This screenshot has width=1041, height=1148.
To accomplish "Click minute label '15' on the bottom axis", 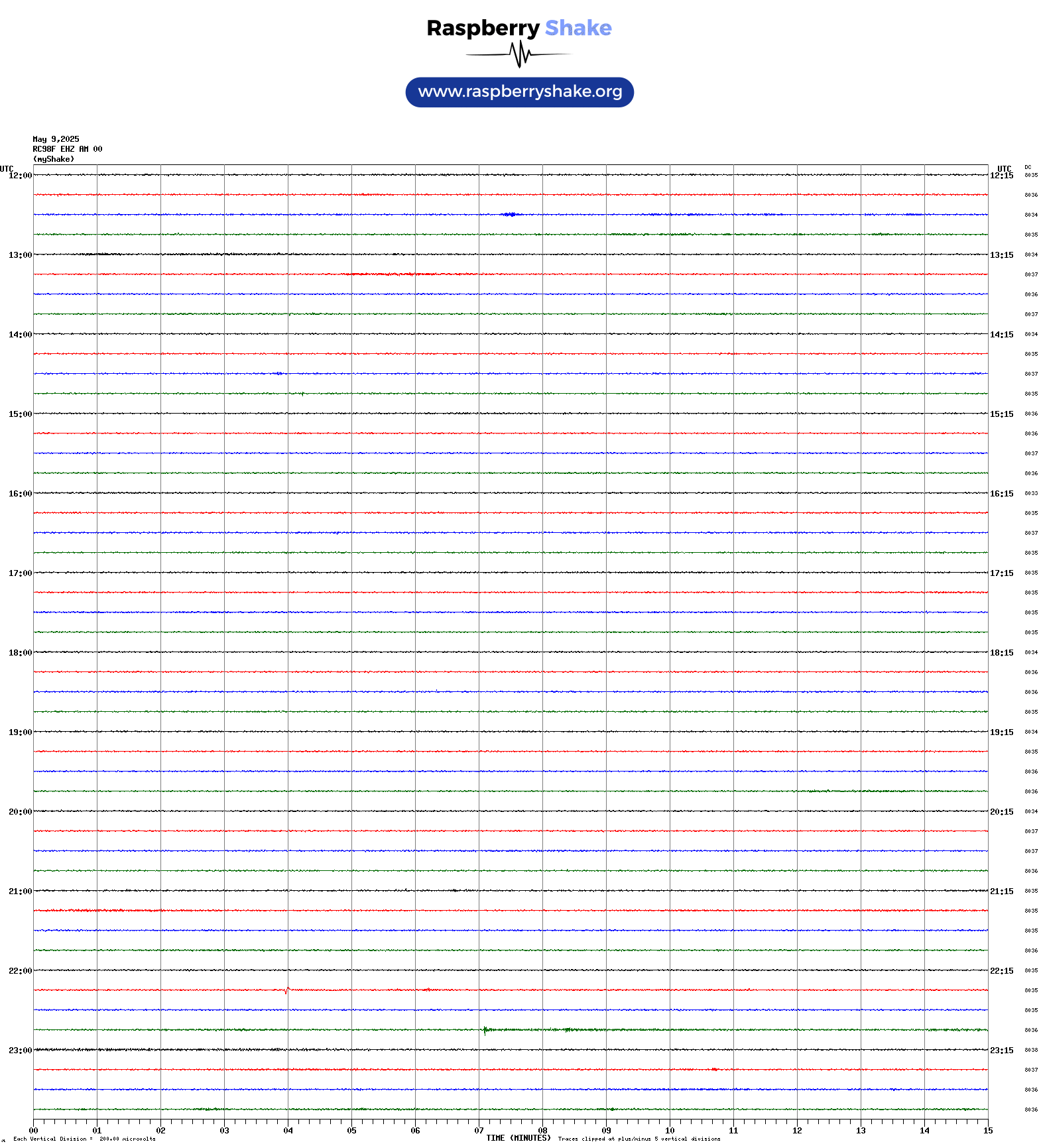I will click(988, 1131).
